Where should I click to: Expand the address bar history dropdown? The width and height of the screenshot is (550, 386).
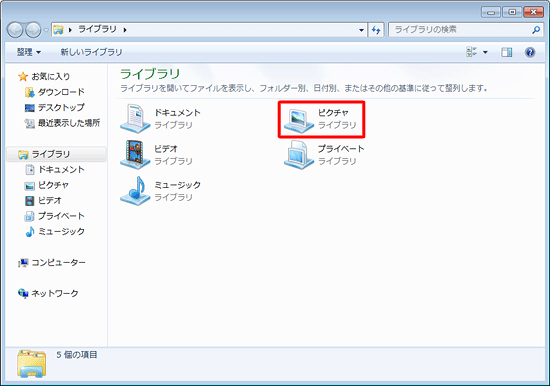(361, 30)
